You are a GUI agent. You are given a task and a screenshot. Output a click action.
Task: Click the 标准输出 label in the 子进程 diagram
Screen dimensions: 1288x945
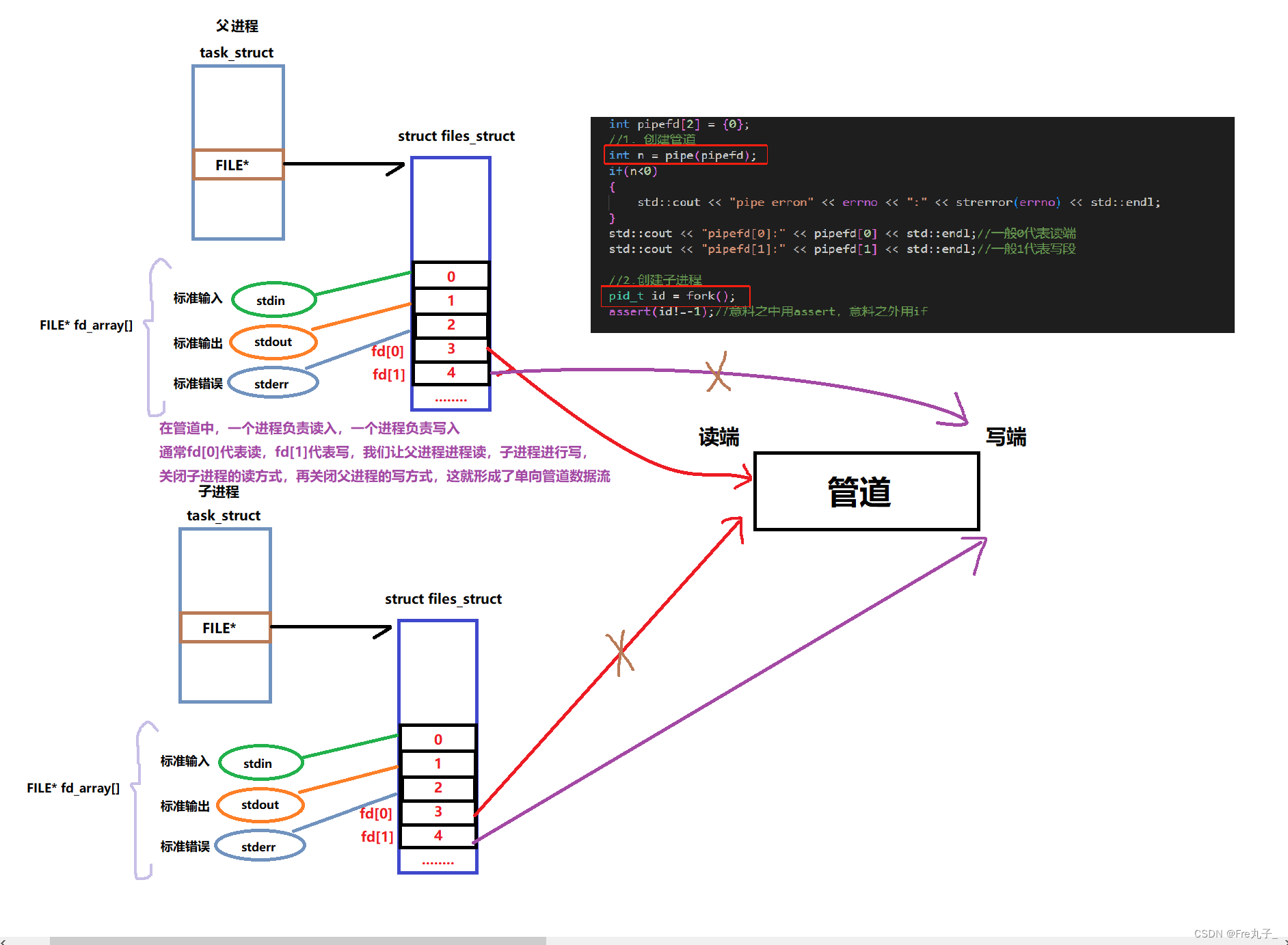[185, 806]
